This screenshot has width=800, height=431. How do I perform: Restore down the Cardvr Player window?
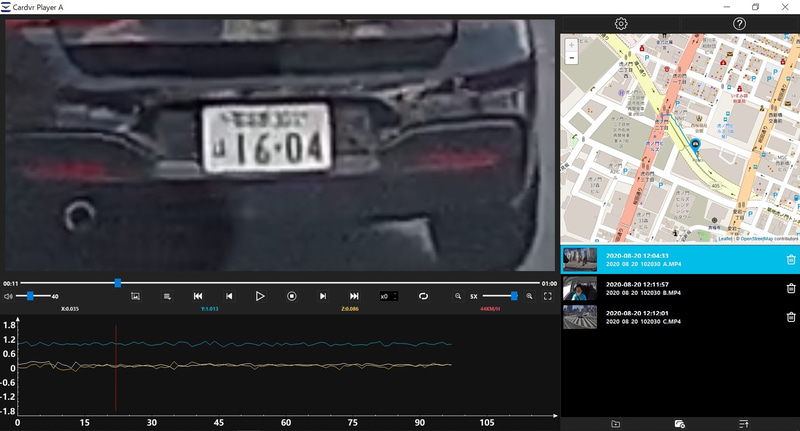tap(756, 7)
